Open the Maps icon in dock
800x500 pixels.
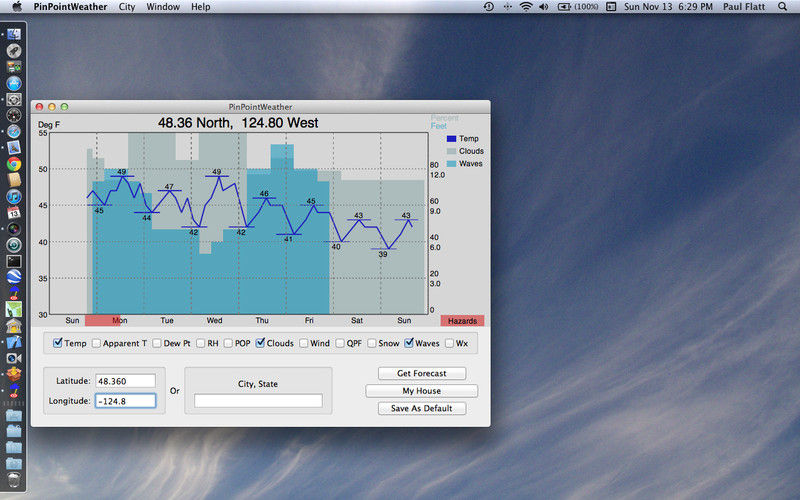coord(14,309)
